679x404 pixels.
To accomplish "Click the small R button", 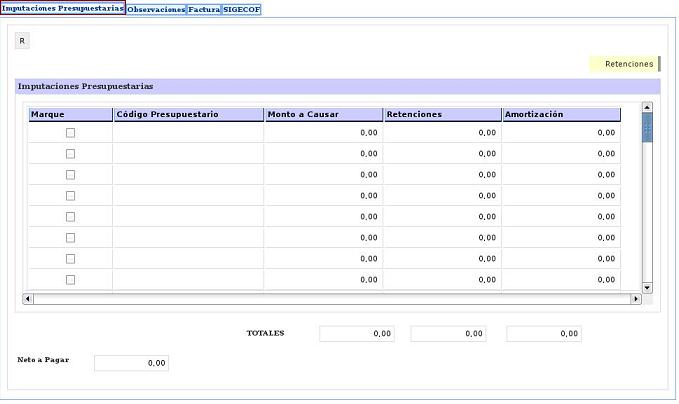I will point(23,41).
